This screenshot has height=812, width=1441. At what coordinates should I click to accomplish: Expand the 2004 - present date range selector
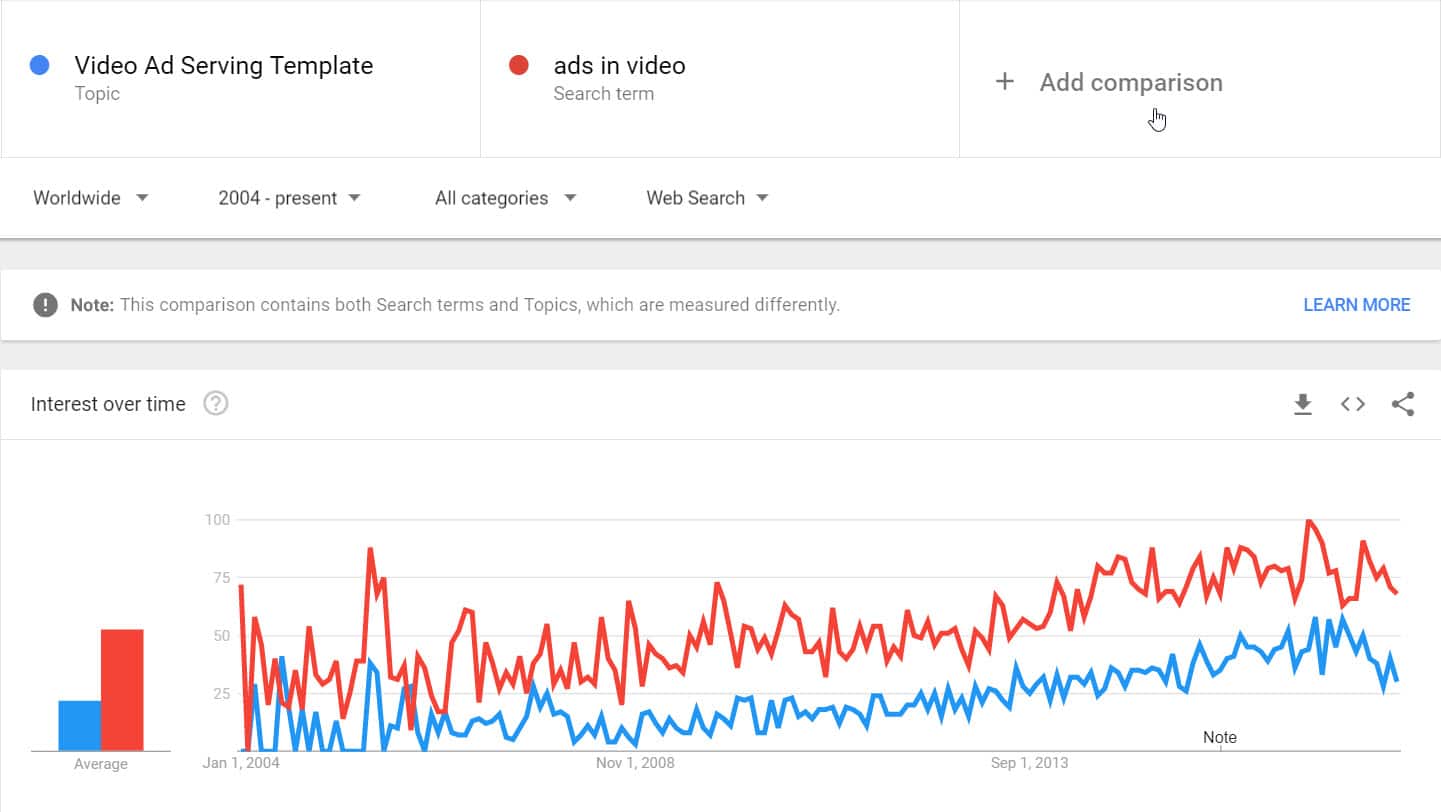pos(288,198)
